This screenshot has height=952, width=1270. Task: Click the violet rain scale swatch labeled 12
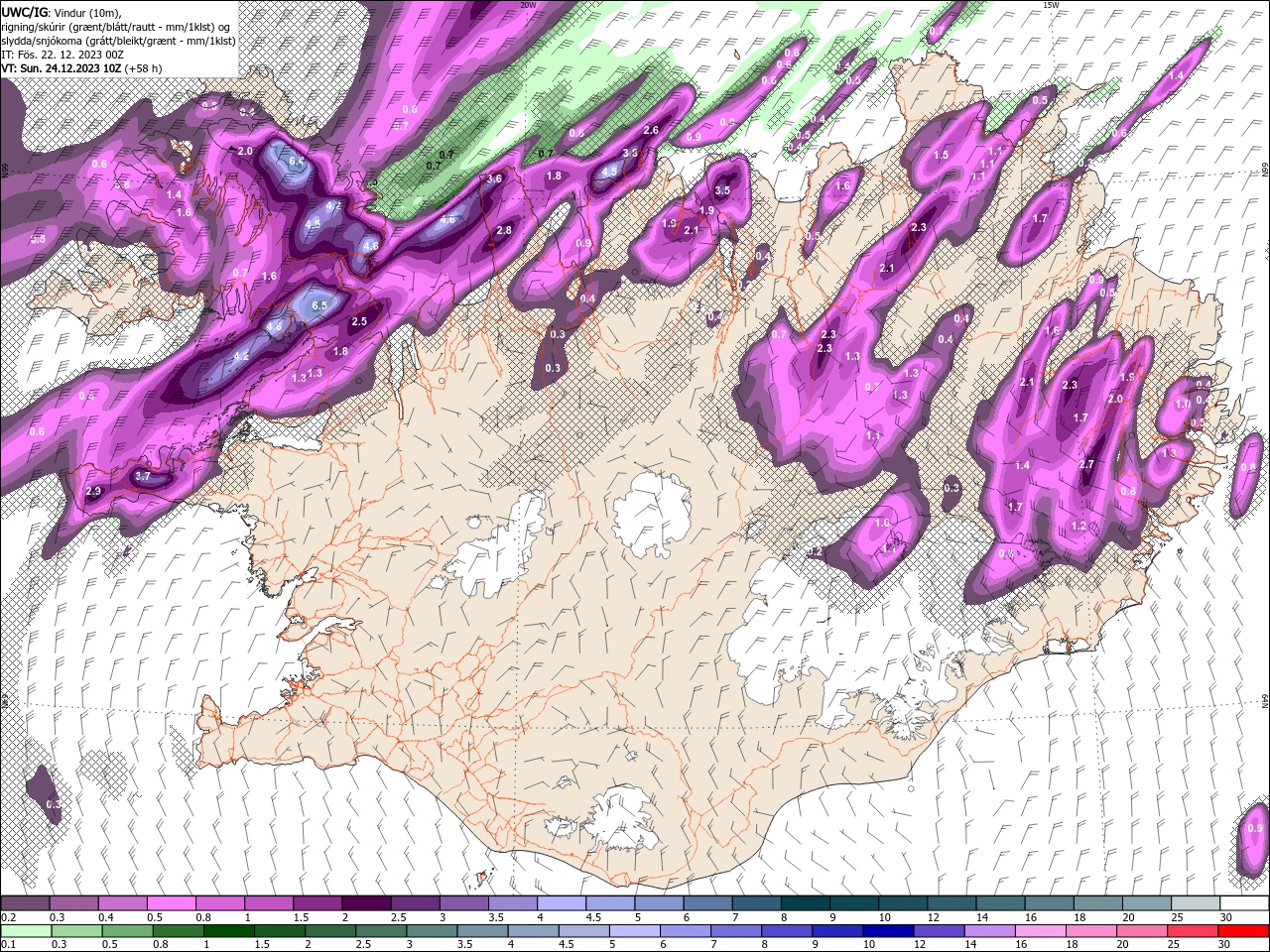pyautogui.click(x=940, y=931)
